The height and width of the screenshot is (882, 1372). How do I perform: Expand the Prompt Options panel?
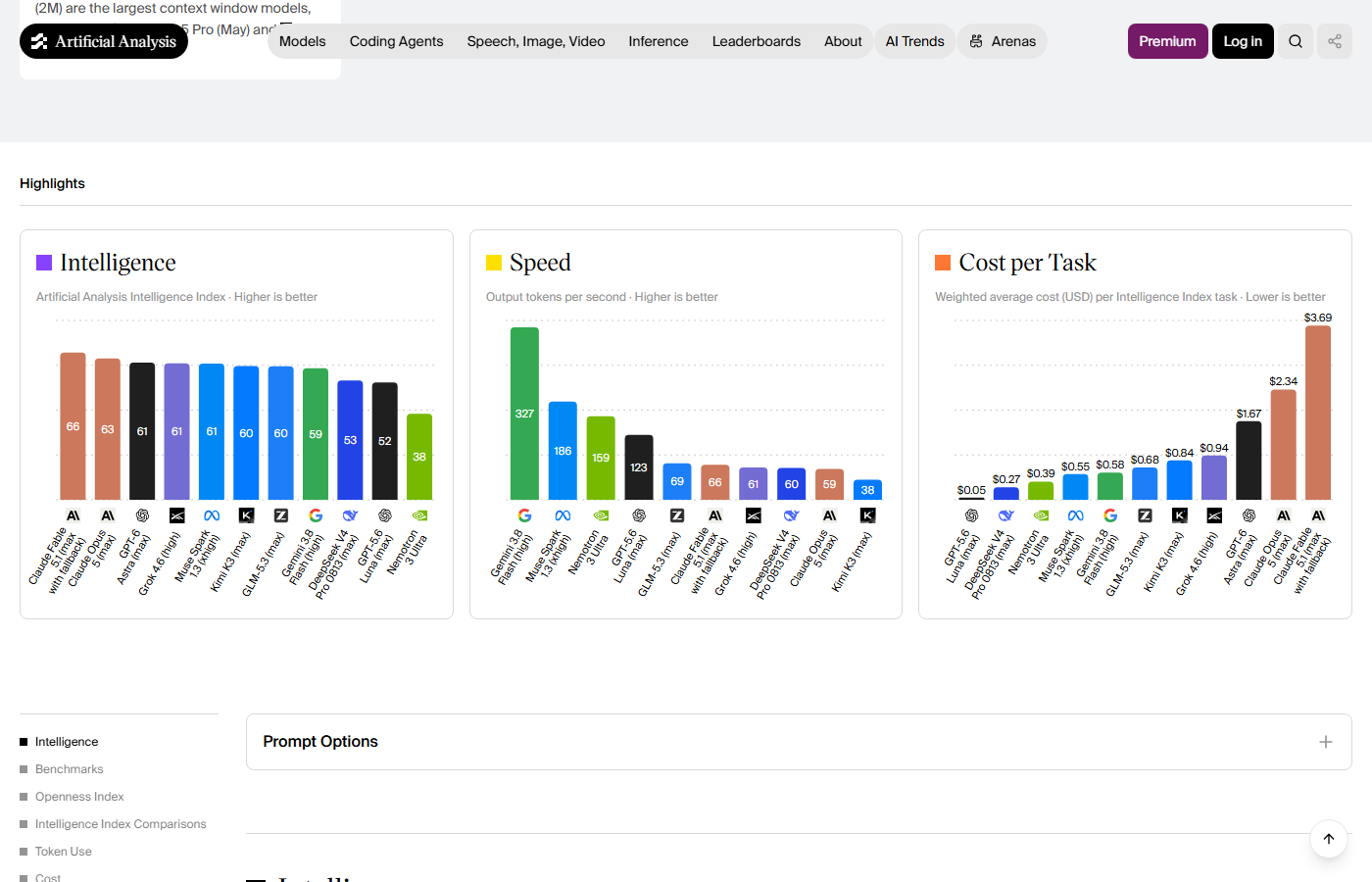pos(799,742)
